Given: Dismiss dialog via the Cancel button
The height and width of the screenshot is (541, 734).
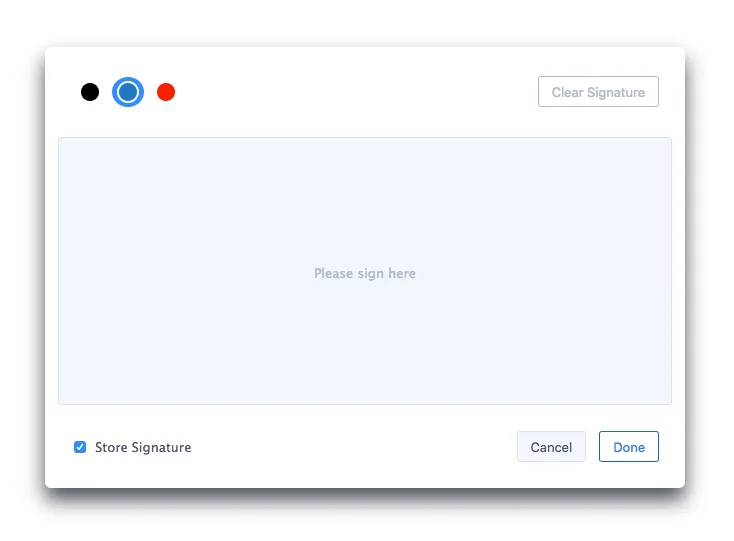Looking at the screenshot, I should click(x=551, y=446).
